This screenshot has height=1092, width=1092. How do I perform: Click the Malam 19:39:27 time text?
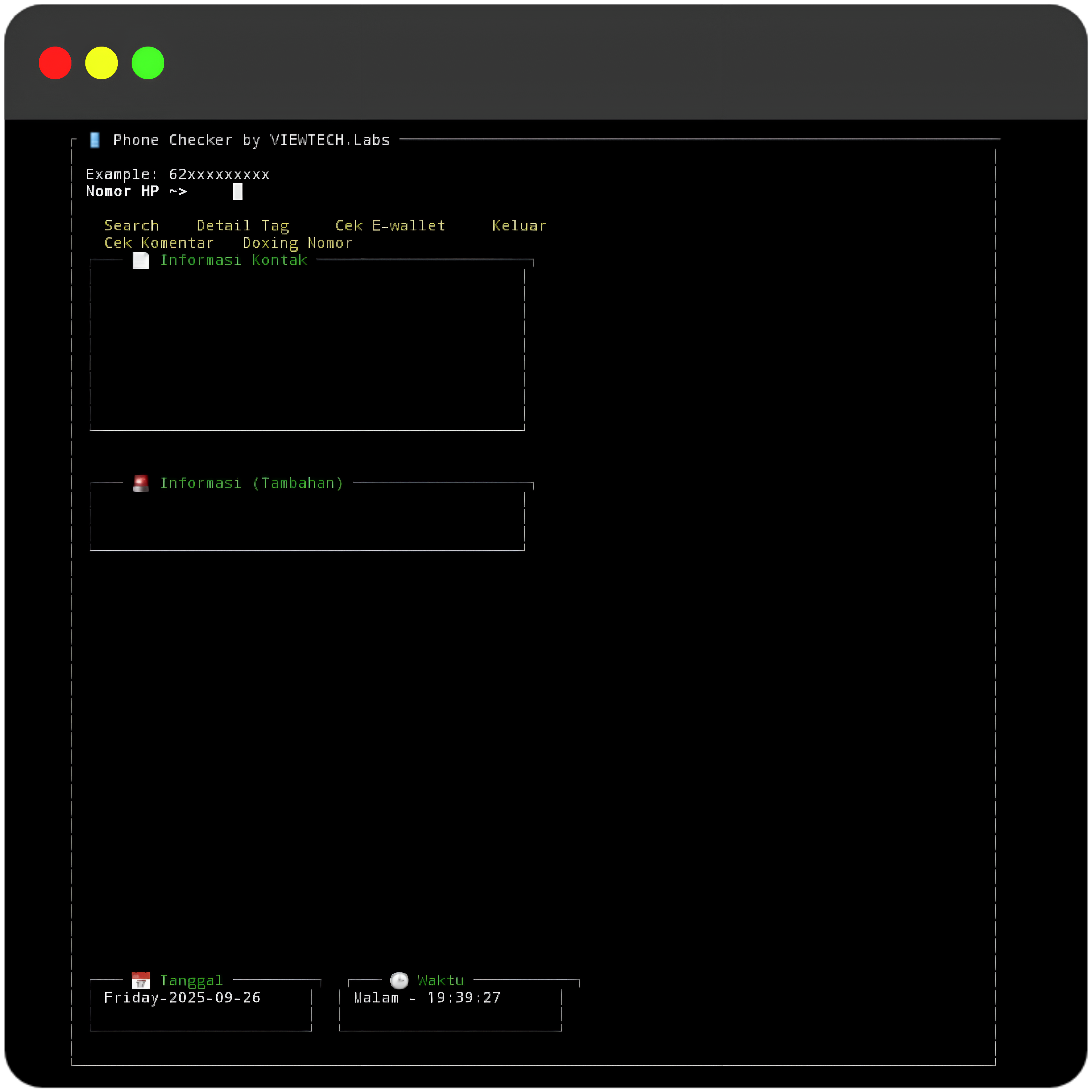[427, 998]
